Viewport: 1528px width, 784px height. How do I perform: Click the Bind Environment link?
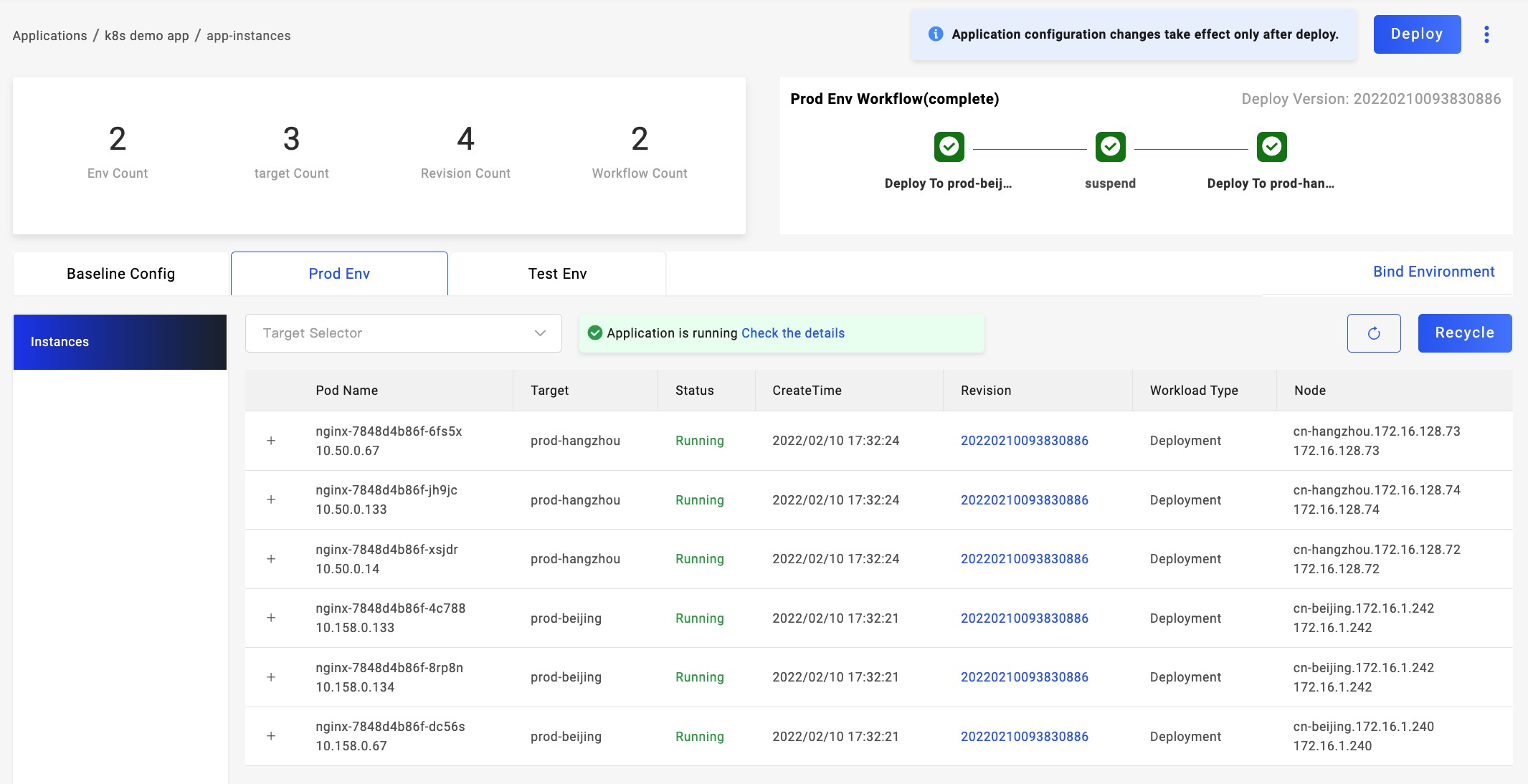(1433, 272)
